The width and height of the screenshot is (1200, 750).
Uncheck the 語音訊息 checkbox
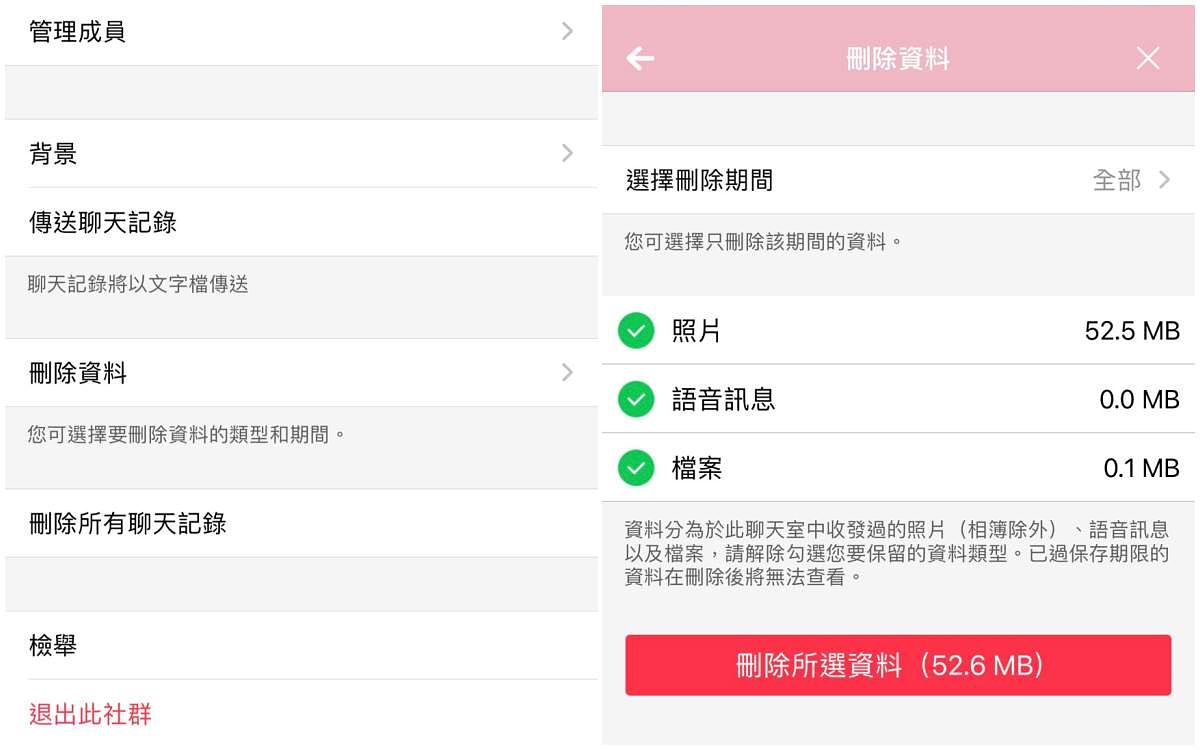tap(636, 400)
